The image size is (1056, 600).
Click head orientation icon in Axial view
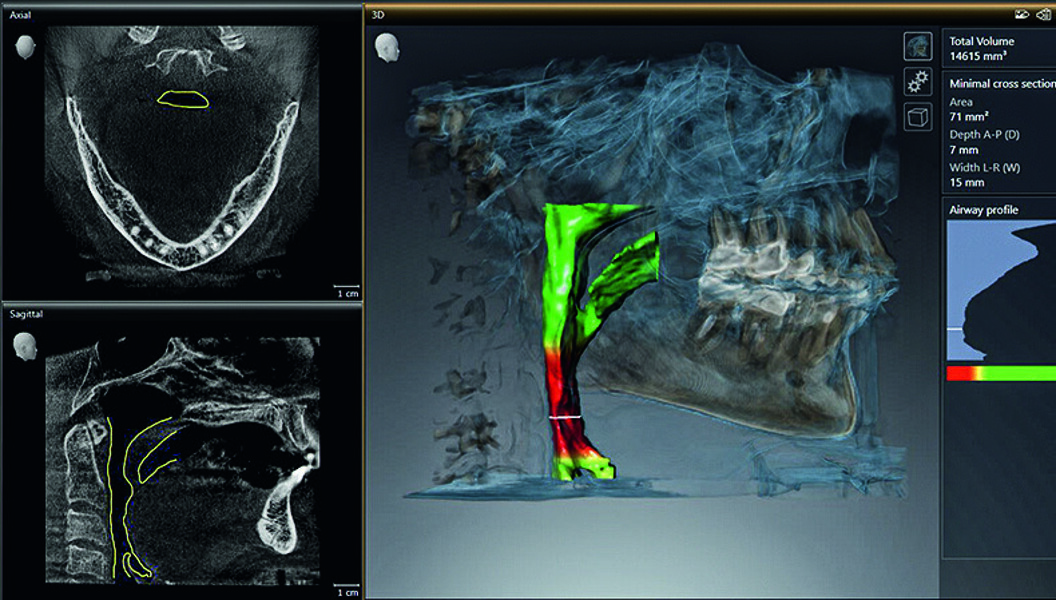click(25, 47)
